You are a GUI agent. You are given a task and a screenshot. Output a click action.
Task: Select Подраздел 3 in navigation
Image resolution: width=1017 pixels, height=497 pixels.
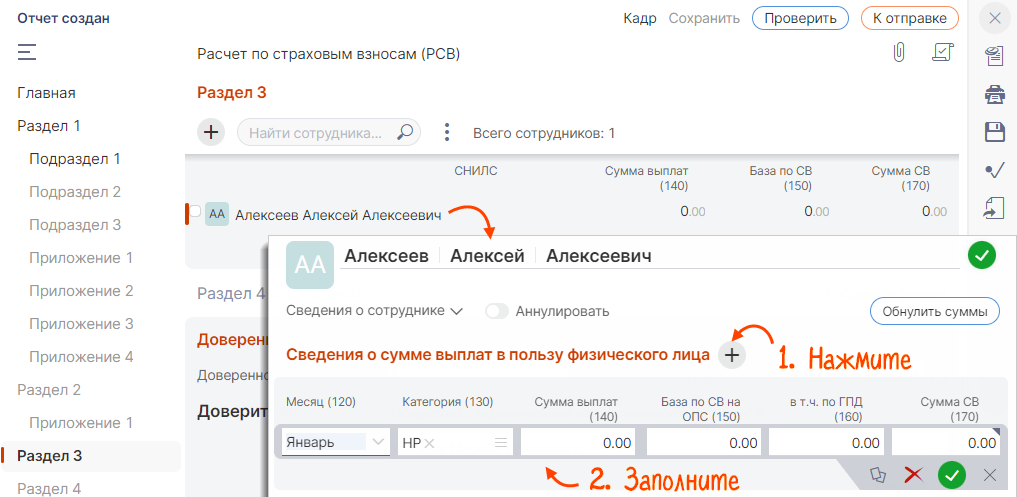[x=75, y=225]
